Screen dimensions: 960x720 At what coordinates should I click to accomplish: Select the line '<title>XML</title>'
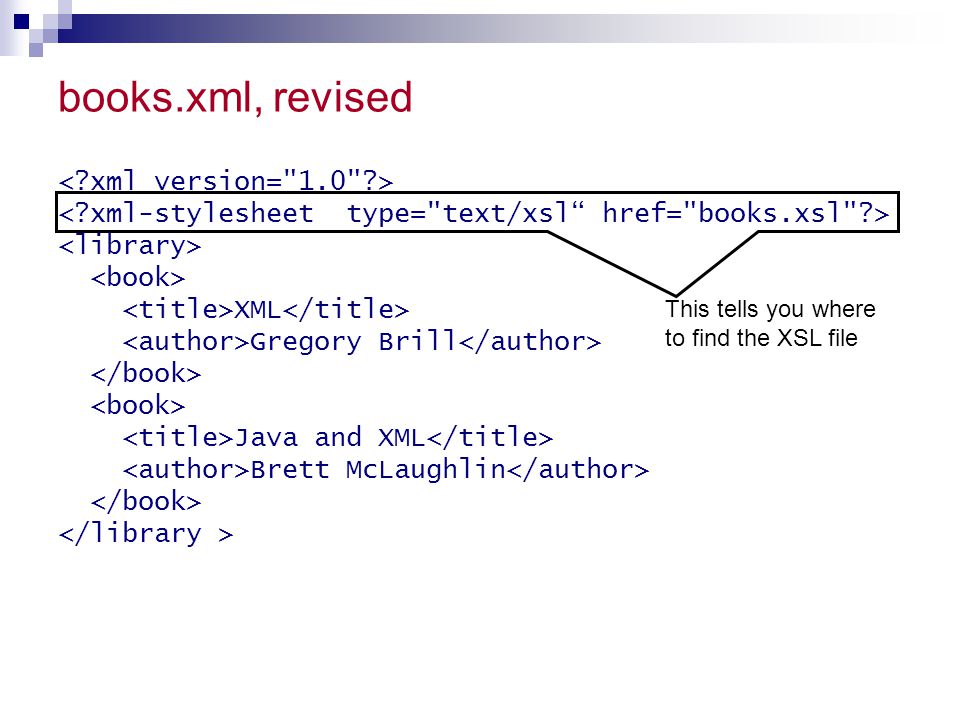coord(266,309)
